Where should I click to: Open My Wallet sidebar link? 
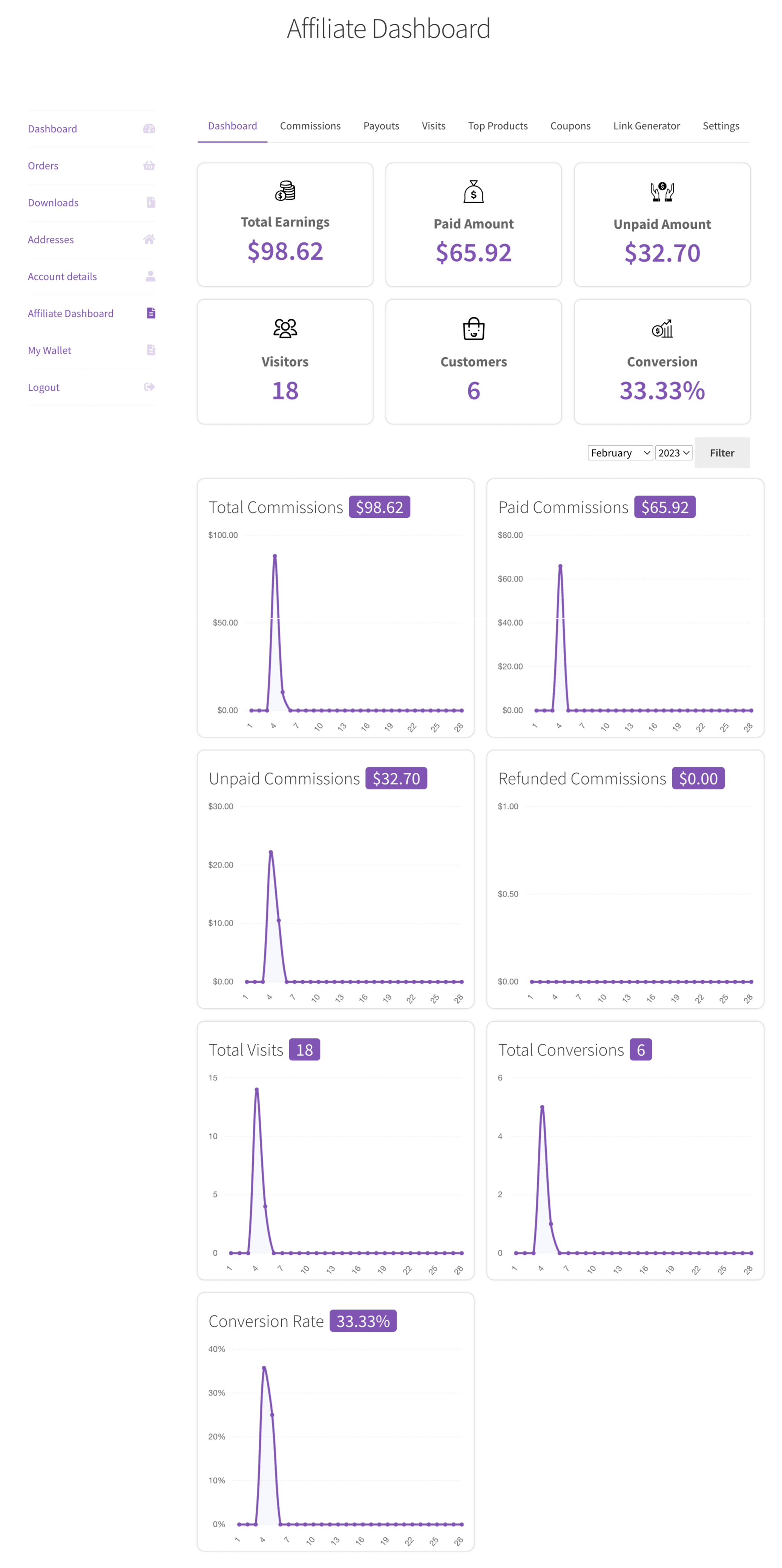[x=49, y=350]
